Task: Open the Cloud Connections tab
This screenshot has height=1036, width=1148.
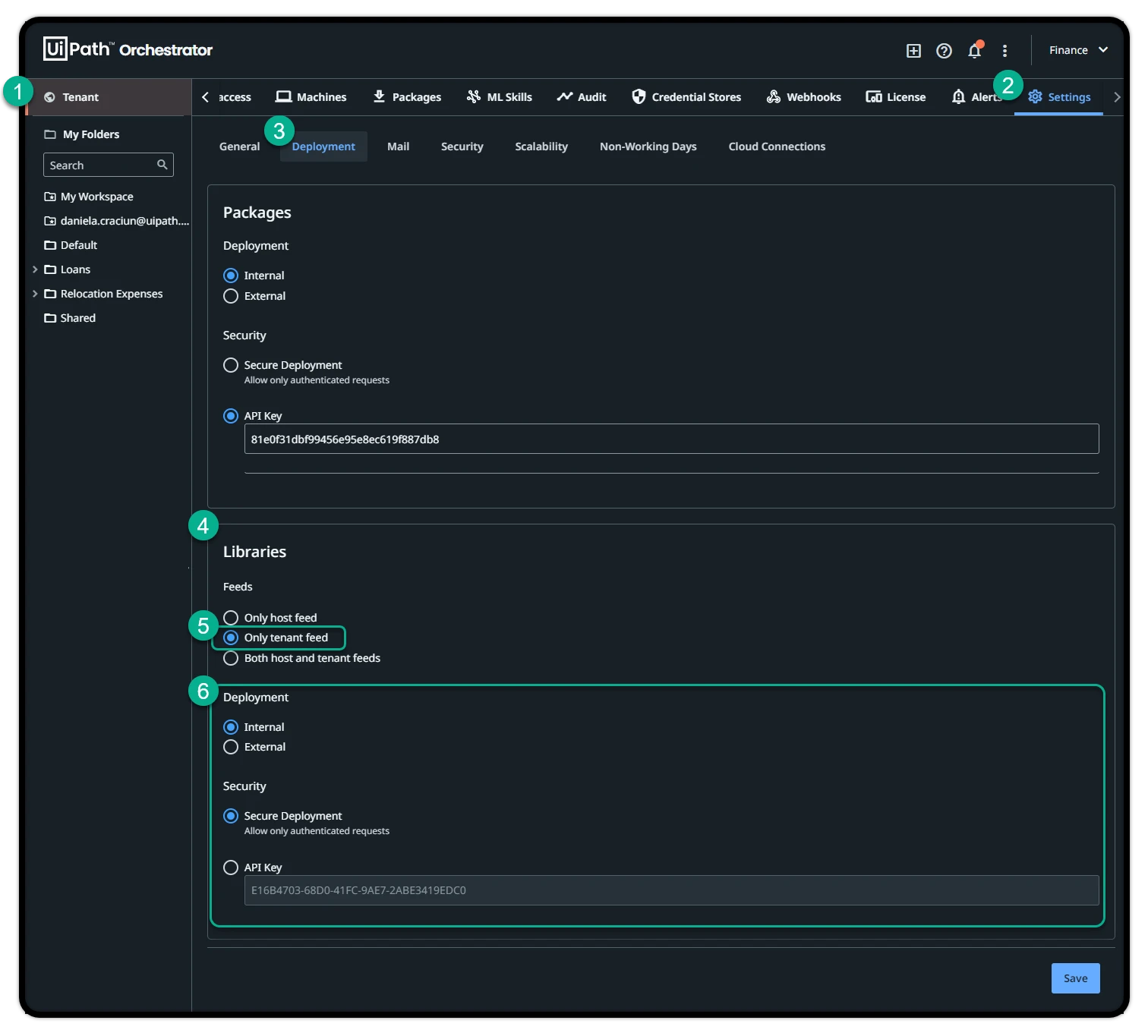Action: (x=777, y=146)
